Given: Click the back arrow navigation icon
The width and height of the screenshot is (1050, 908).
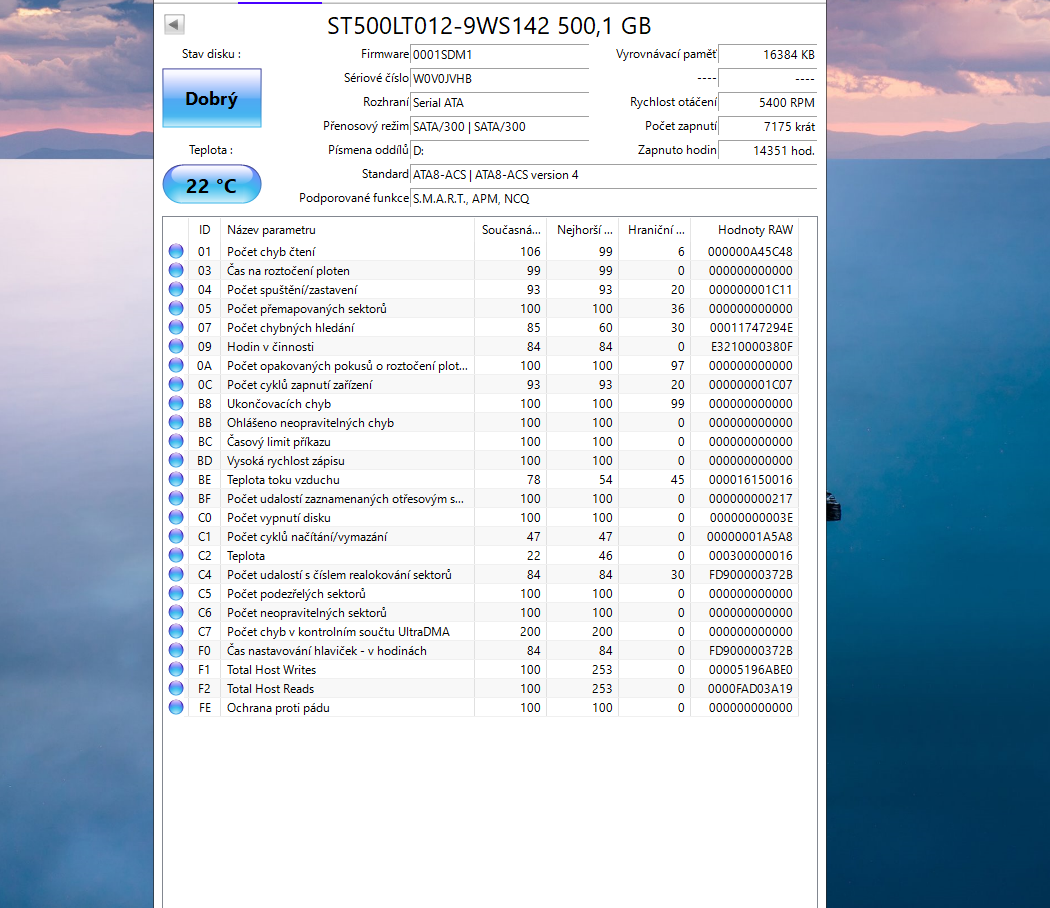Looking at the screenshot, I should pyautogui.click(x=174, y=25).
